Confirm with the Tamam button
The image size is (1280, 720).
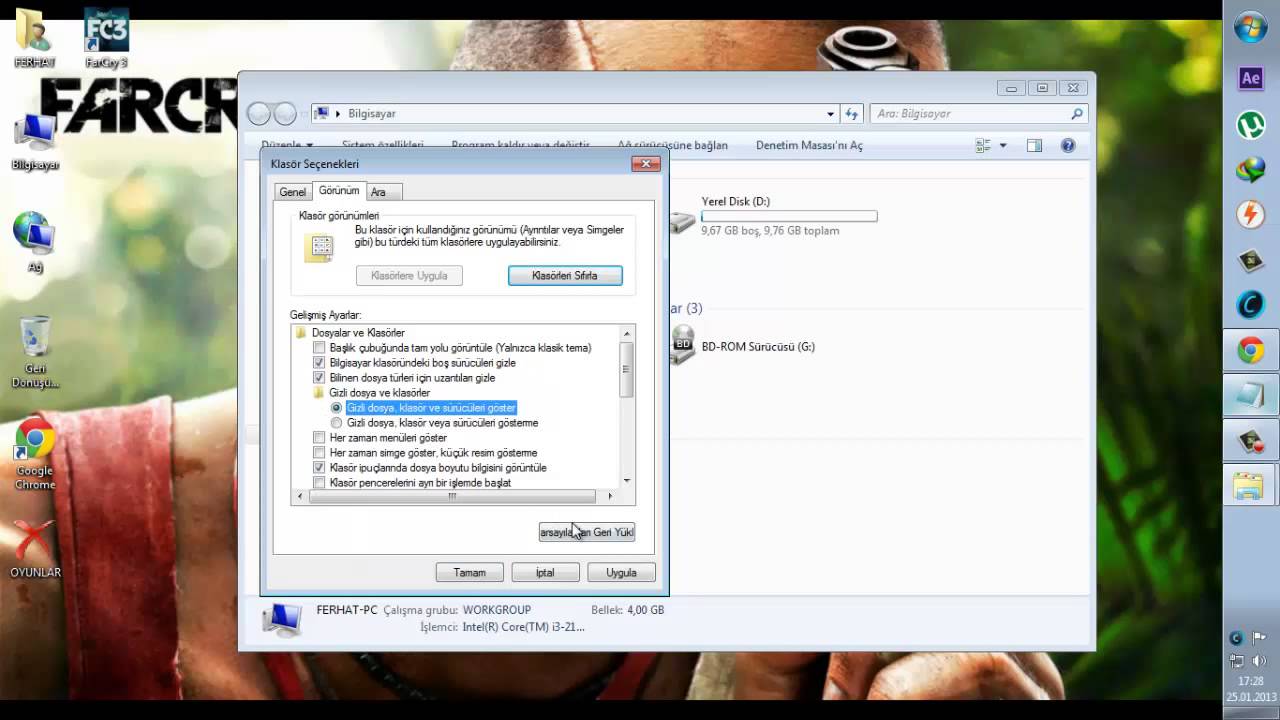tap(469, 572)
